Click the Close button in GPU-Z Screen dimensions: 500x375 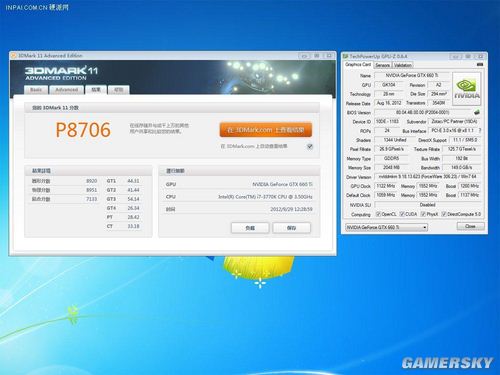point(470,226)
